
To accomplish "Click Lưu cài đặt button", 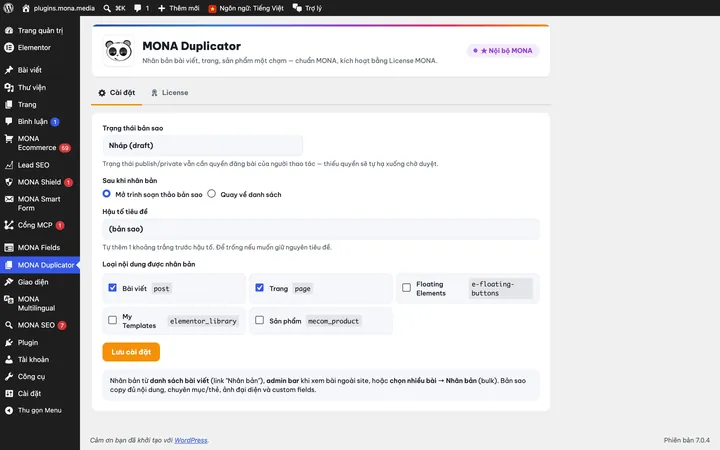I will click(x=131, y=352).
